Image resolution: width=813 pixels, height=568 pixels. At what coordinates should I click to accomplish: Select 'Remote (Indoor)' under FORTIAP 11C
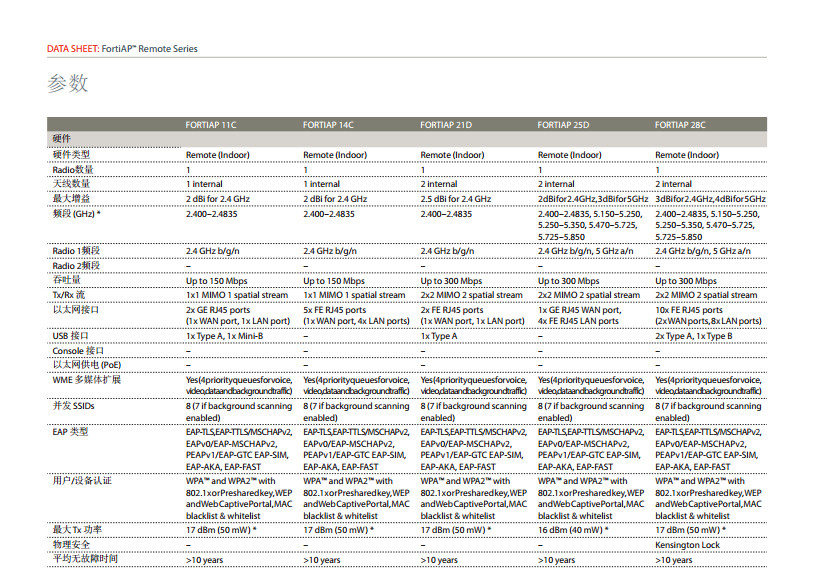218,155
